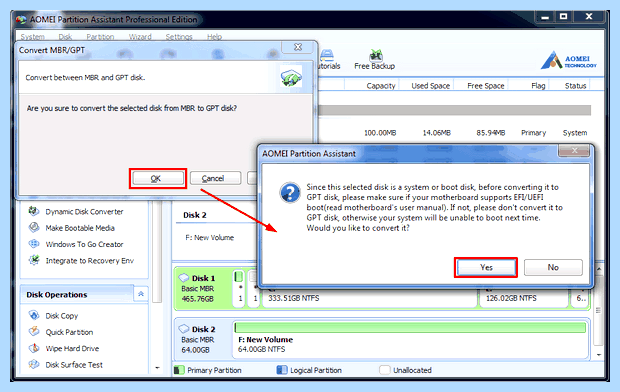
Task: Click the 100.00MB capacity cell
Action: pos(380,133)
